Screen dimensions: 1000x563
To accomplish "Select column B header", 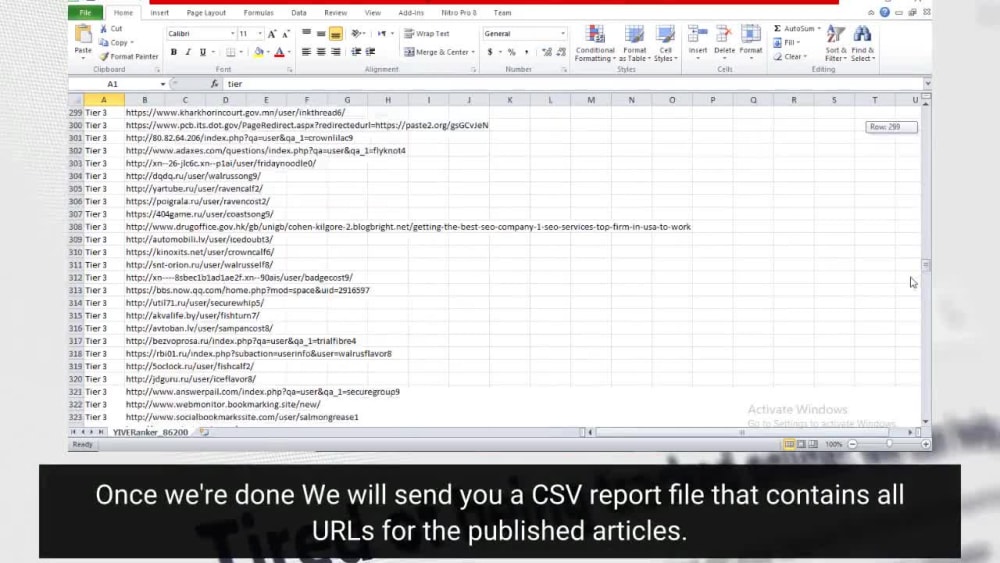I will (x=145, y=100).
